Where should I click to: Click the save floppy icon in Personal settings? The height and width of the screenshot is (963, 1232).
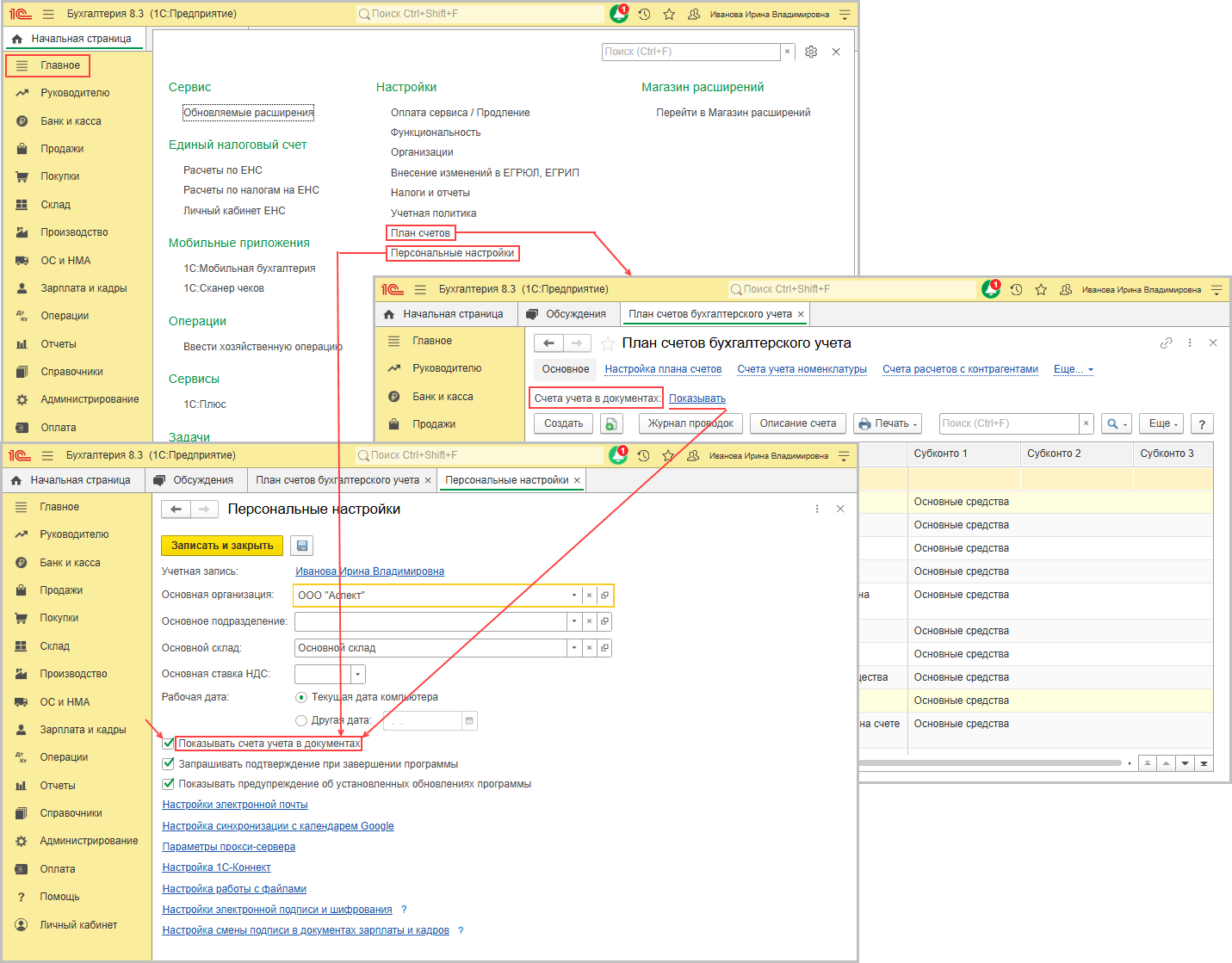pyautogui.click(x=301, y=546)
